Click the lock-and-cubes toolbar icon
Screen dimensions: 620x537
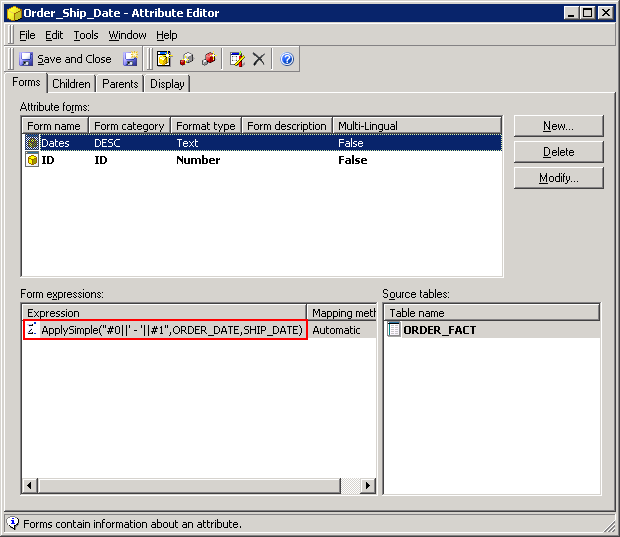pyautogui.click(x=187, y=59)
